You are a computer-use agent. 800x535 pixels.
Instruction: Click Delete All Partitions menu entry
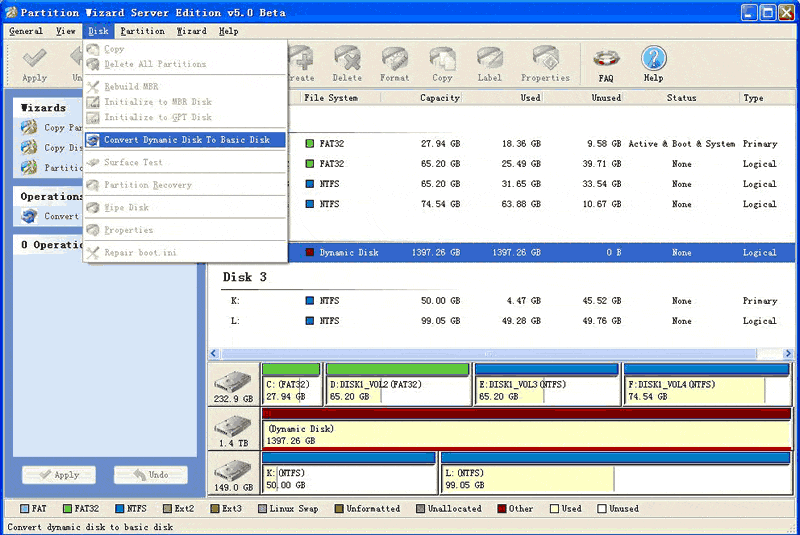[185, 64]
